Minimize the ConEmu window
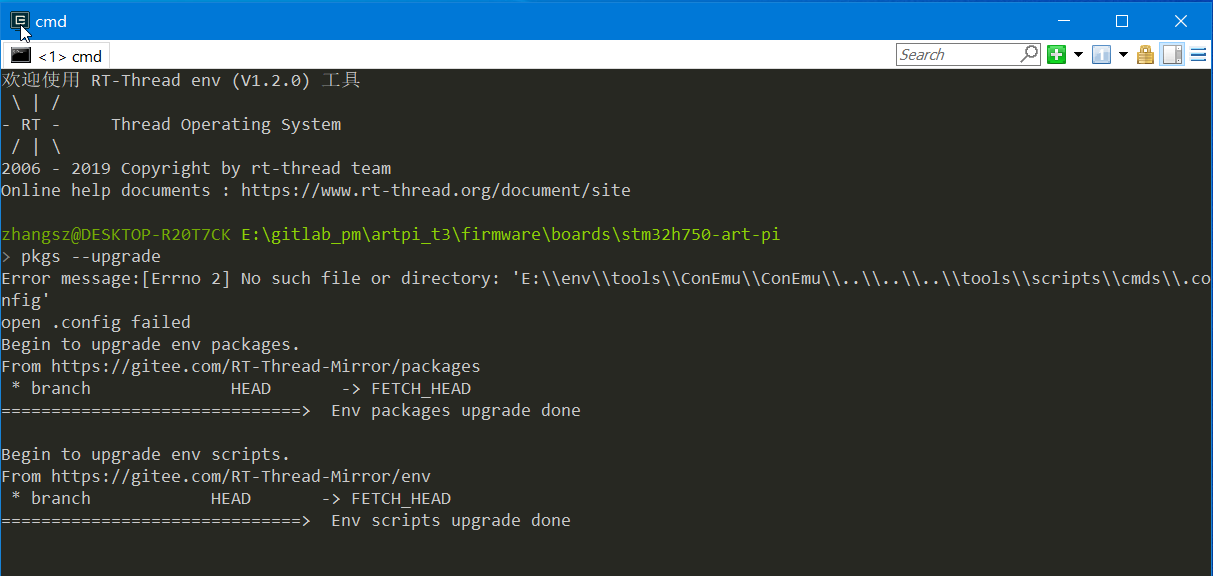 tap(1063, 20)
